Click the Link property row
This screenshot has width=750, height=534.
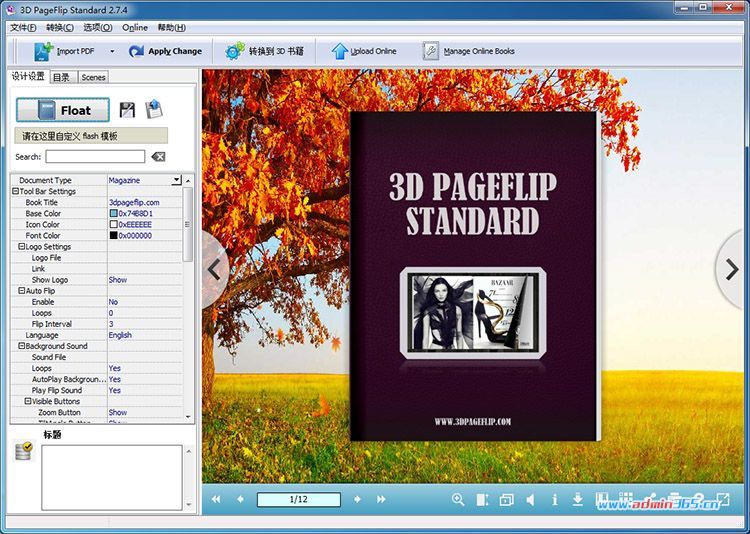(97, 268)
